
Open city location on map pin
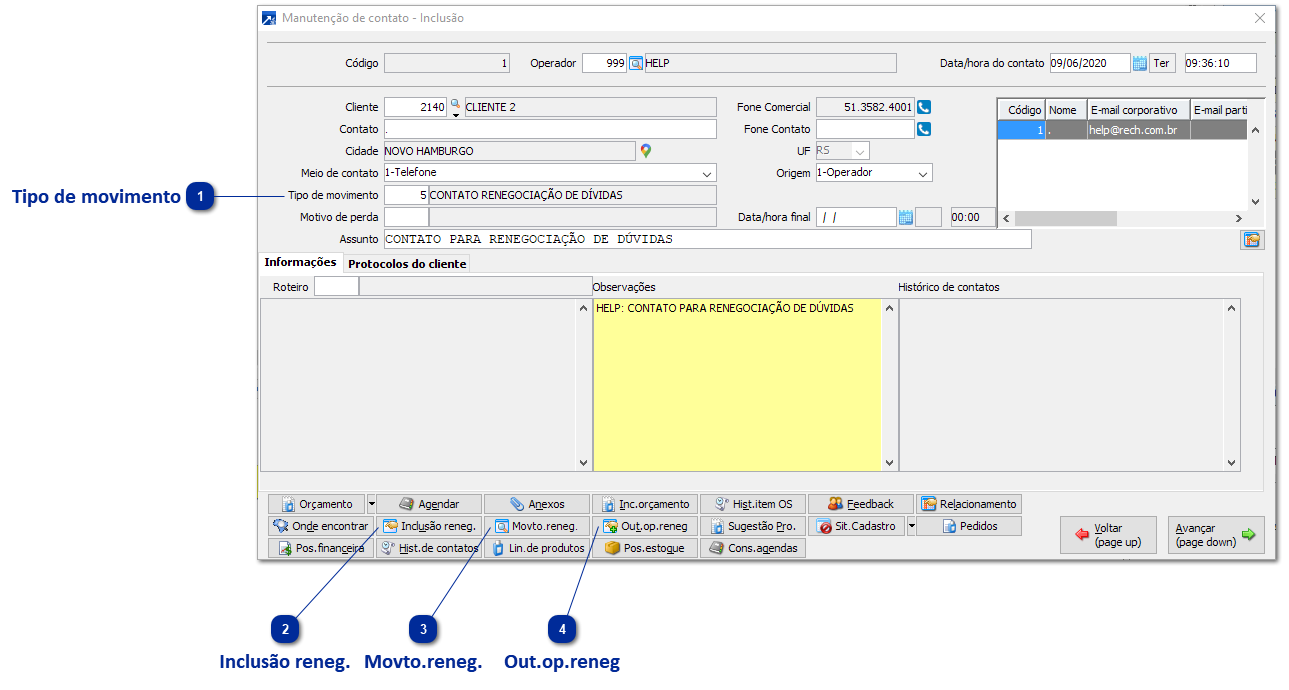click(x=646, y=151)
